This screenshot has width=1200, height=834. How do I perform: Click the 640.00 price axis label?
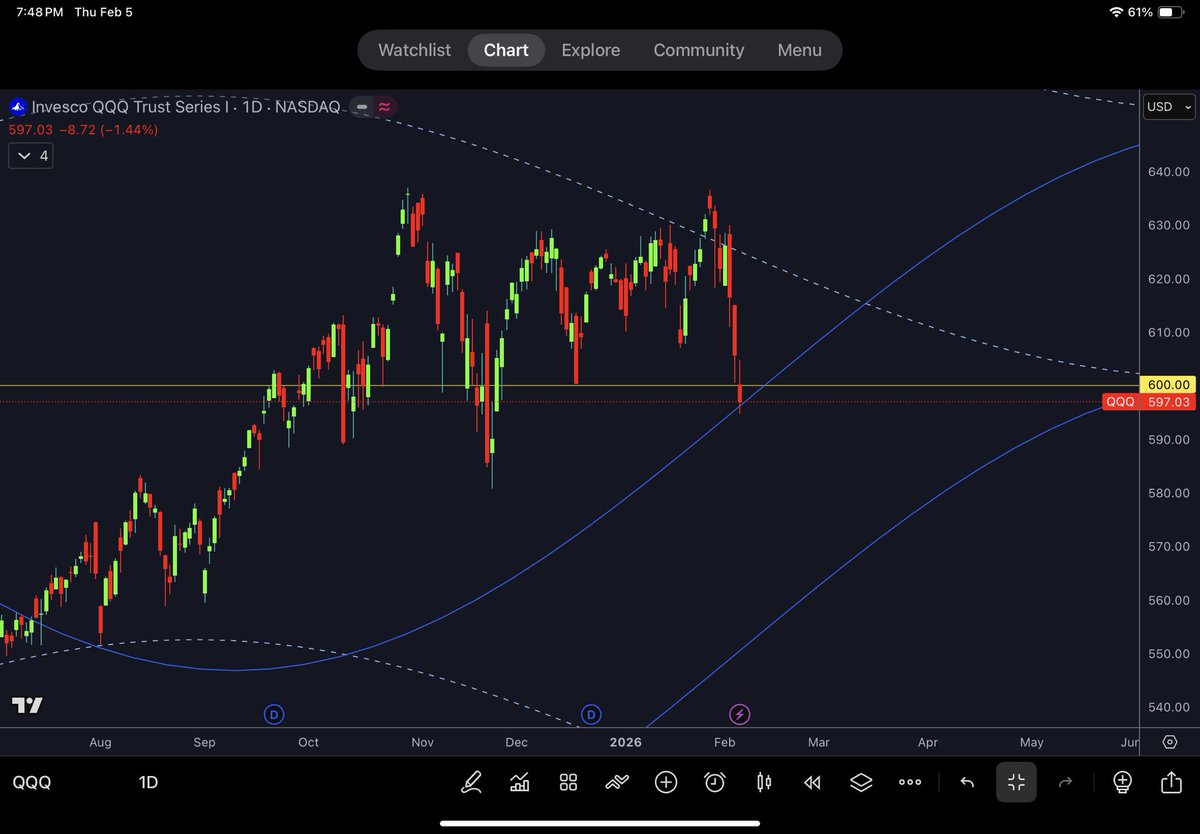pyautogui.click(x=1168, y=172)
